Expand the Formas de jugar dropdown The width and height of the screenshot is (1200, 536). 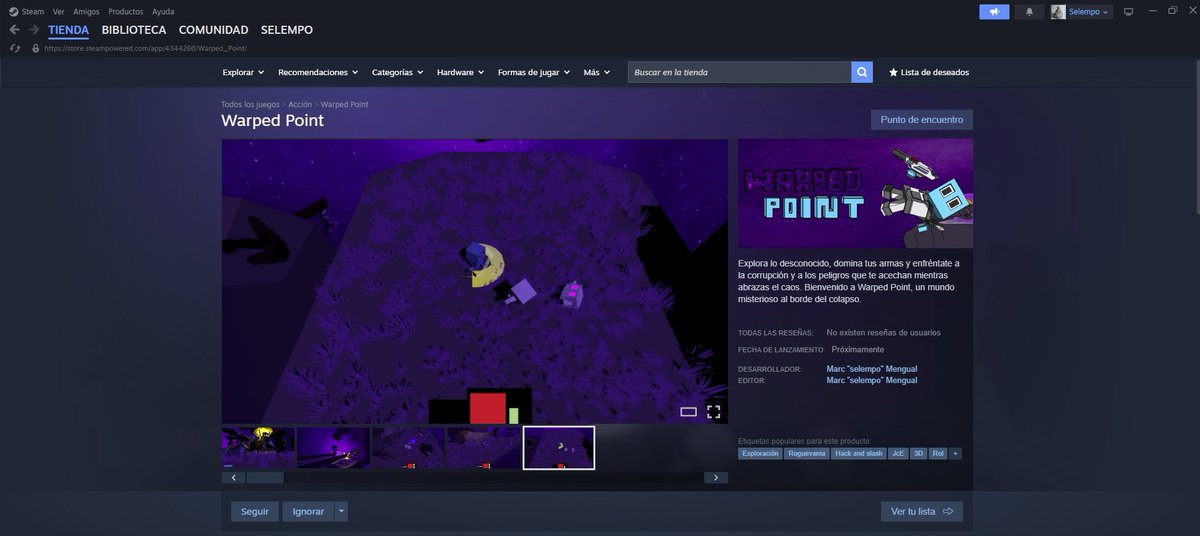point(534,72)
